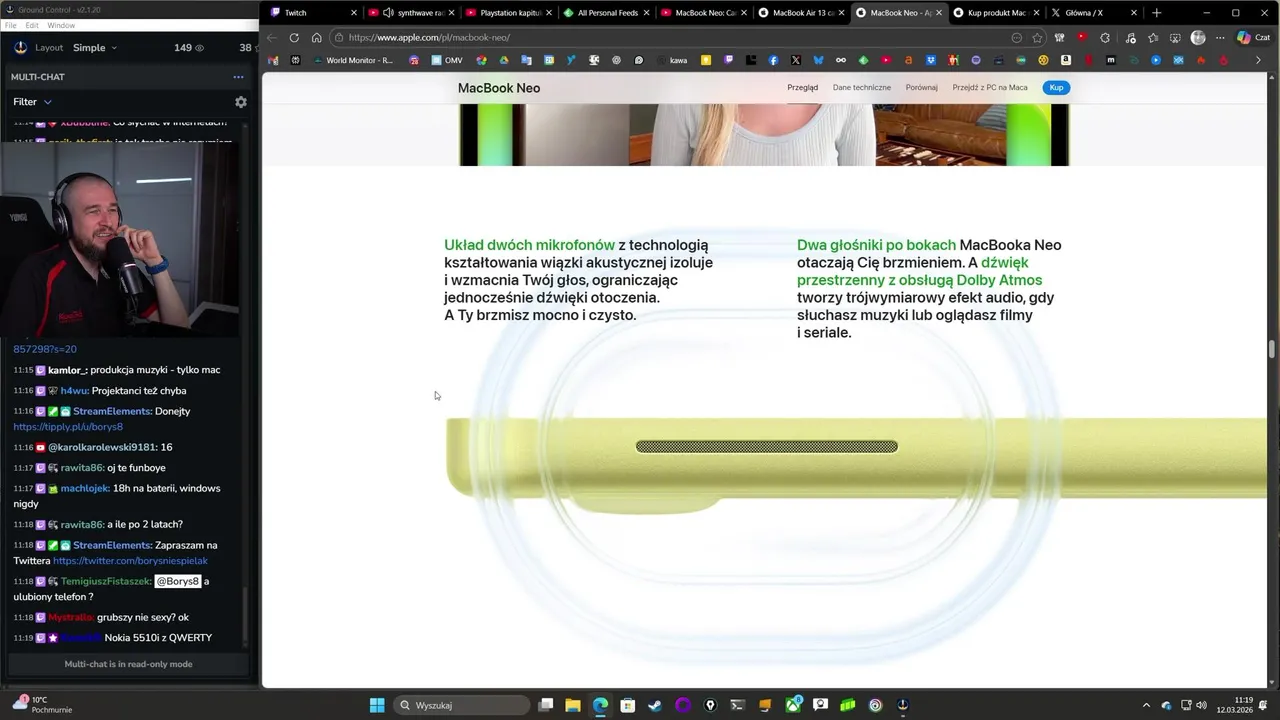Open Steam from the taskbar
1280x720 pixels.
coord(655,705)
